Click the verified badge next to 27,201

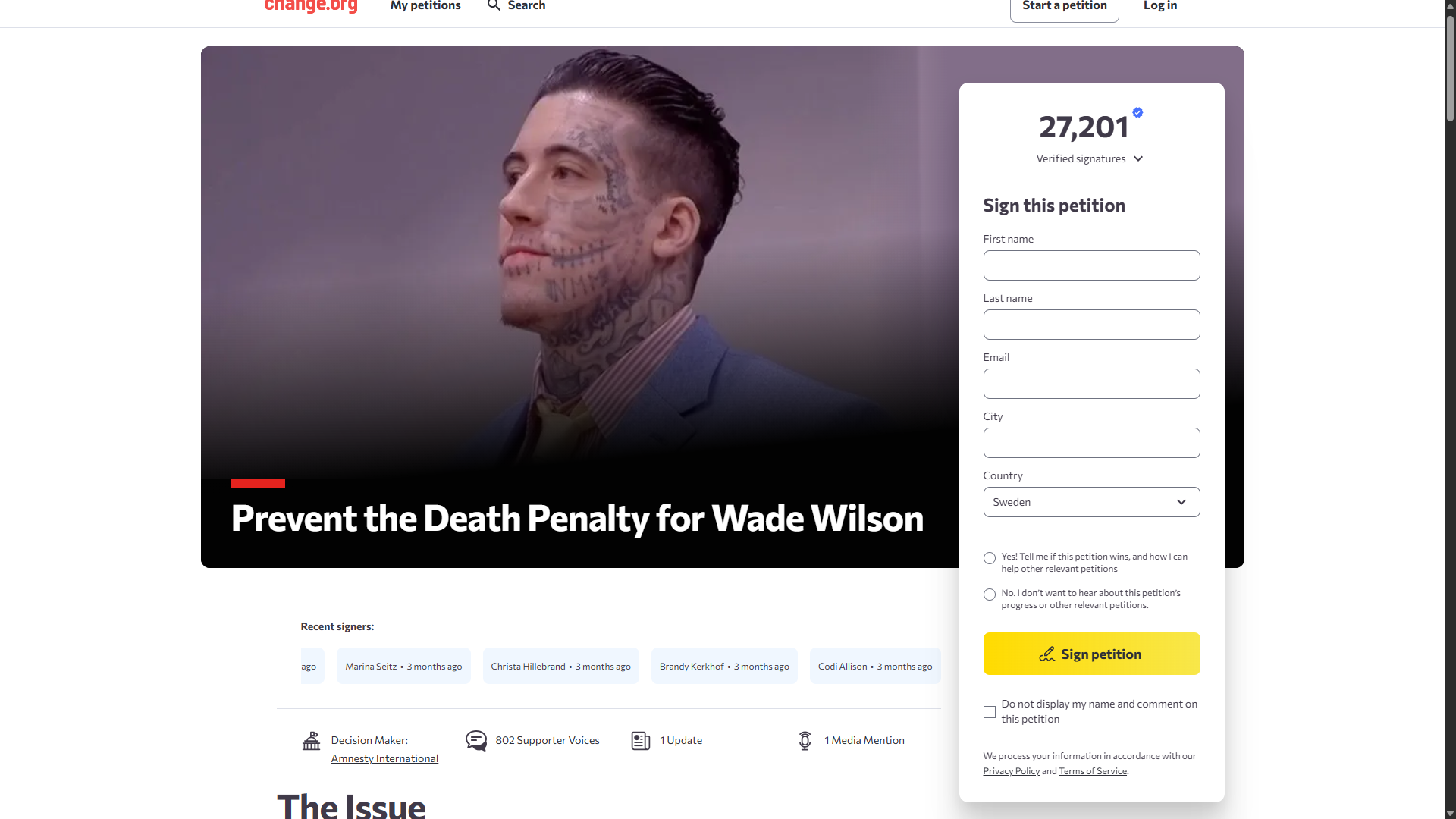(x=1137, y=112)
